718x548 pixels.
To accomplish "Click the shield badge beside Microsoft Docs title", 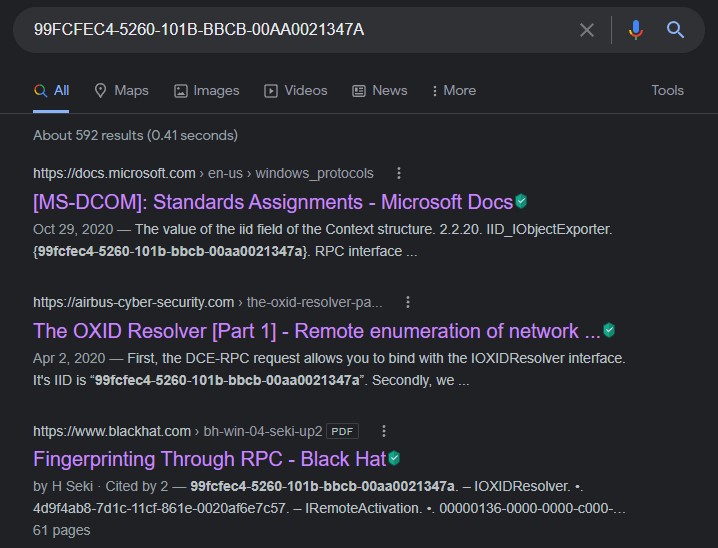I will point(521,201).
